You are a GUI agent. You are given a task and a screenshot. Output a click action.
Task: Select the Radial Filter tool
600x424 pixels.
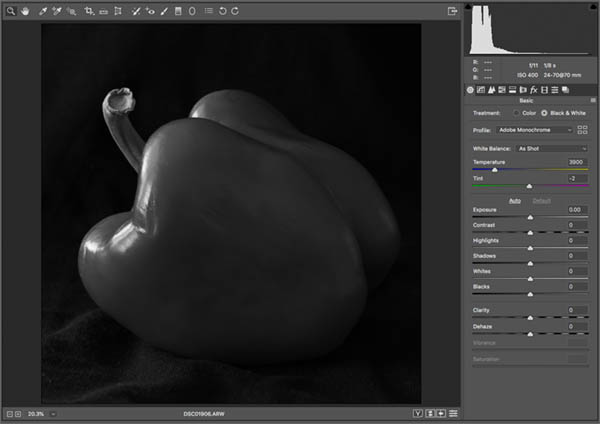(192, 11)
